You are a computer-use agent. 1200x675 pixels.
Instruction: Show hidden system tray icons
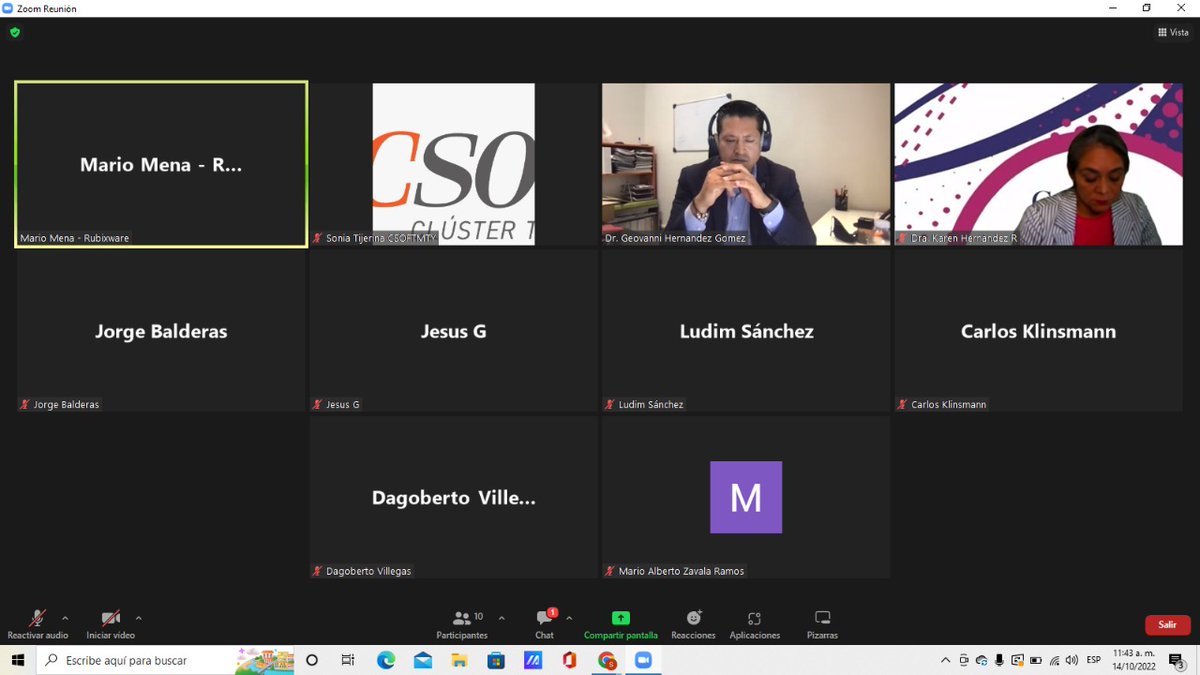tap(946, 660)
